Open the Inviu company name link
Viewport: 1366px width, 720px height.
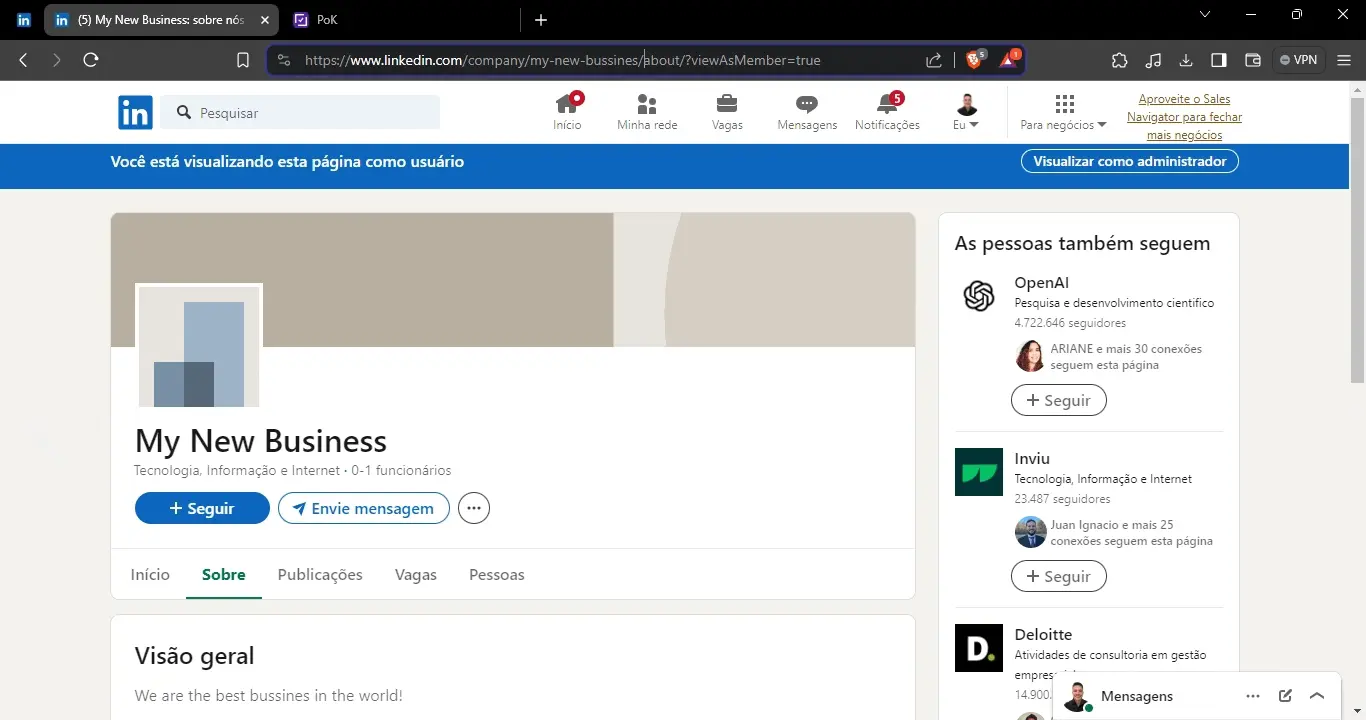point(1032,459)
